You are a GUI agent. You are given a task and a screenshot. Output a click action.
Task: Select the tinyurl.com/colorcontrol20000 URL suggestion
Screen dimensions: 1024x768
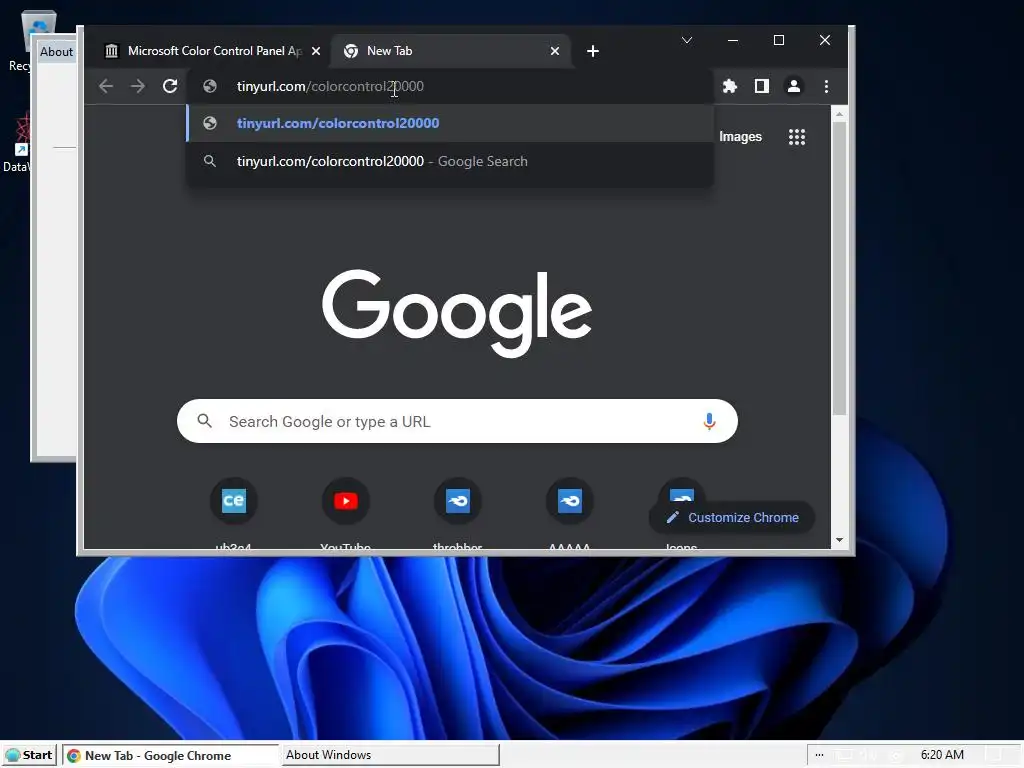pos(450,123)
